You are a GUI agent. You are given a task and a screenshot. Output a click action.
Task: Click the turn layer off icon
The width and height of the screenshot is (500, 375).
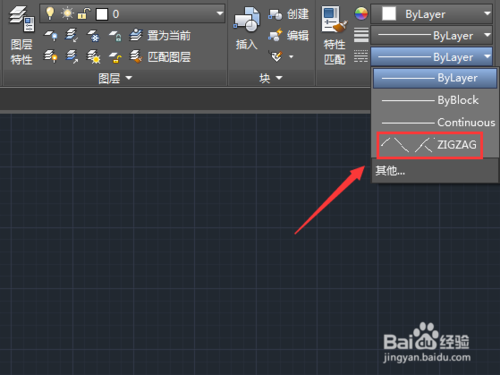[x=50, y=35]
